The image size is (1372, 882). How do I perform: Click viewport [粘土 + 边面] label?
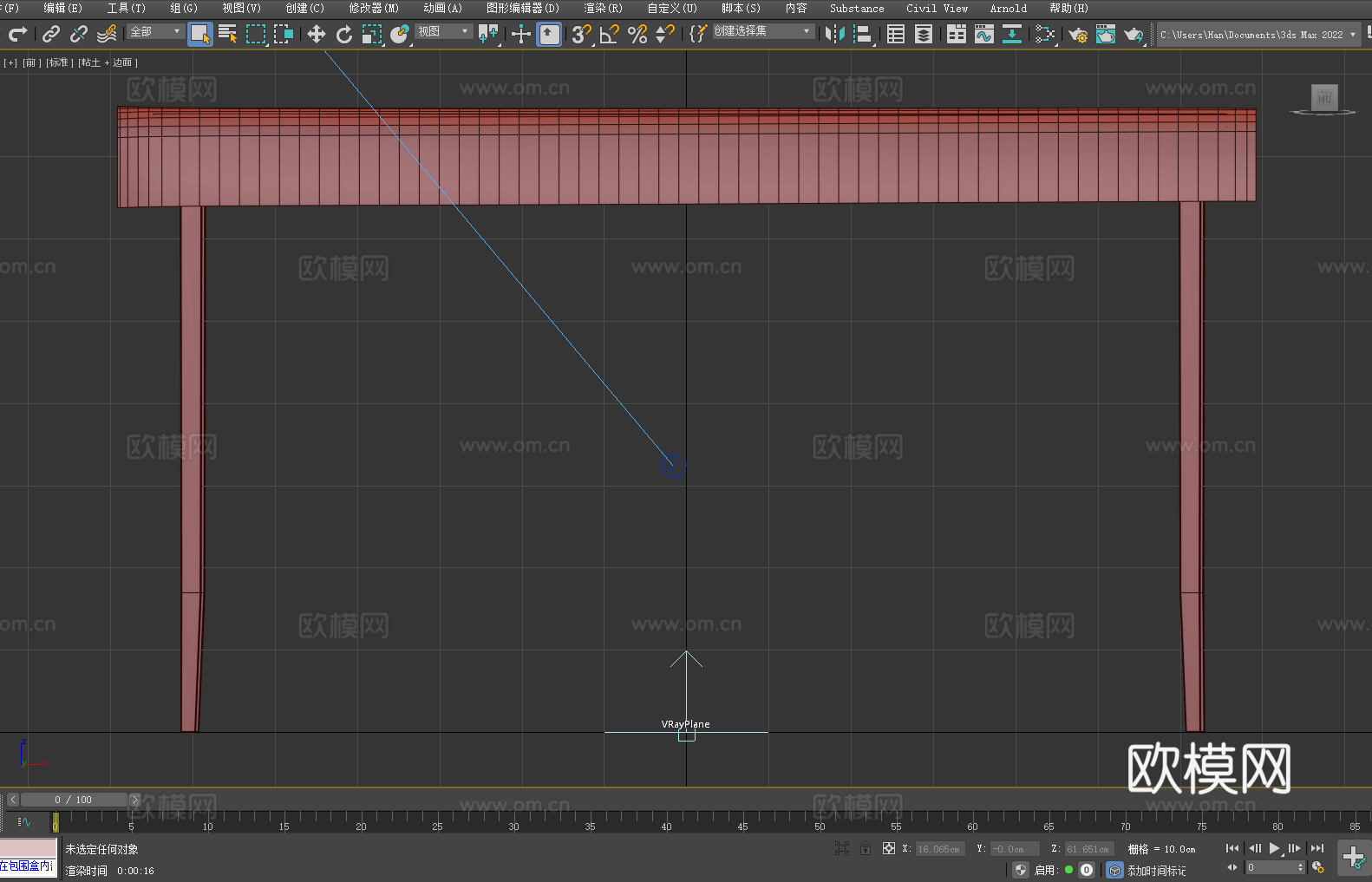[108, 62]
